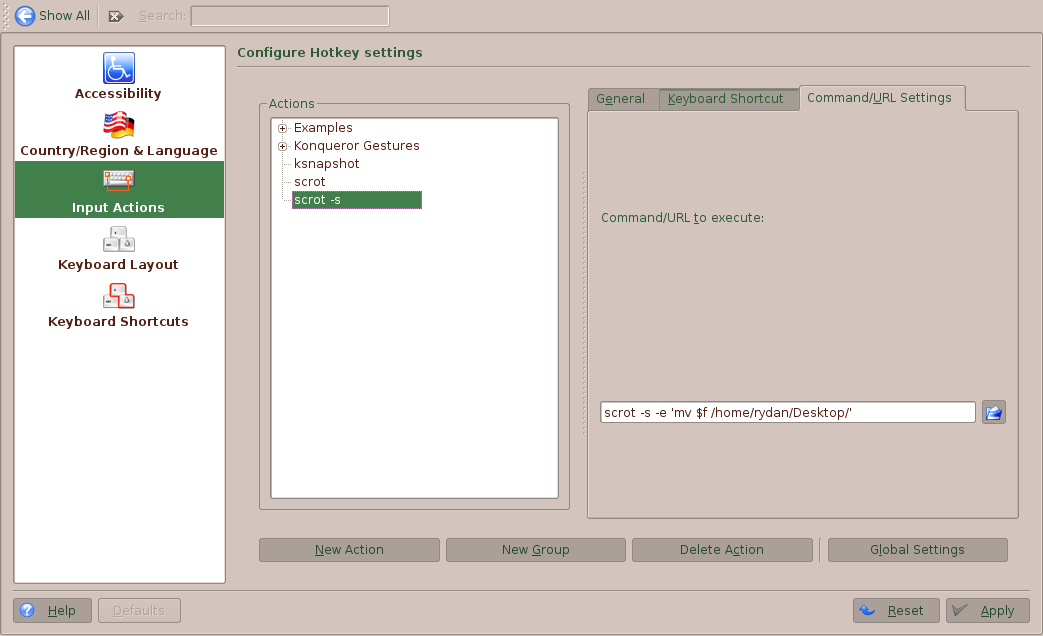Select Country/Region & Language flag icon
Screen dimensions: 1043x636
[118, 126]
